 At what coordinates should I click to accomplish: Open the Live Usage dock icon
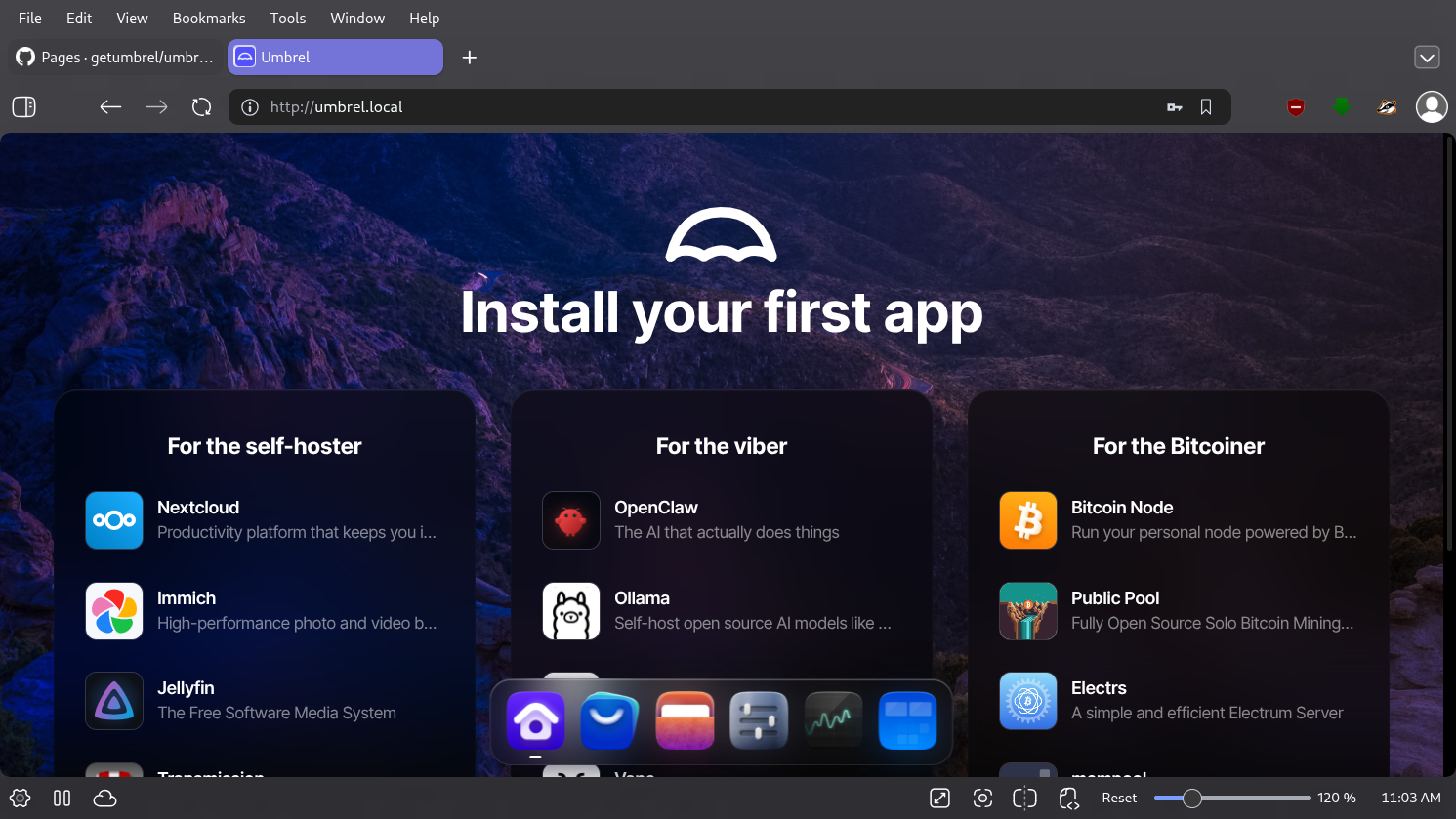coord(833,721)
